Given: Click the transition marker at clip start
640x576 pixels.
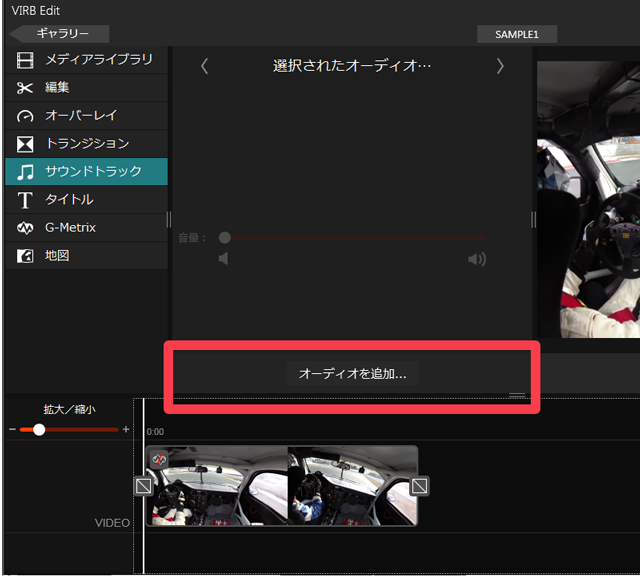Looking at the screenshot, I should pyautogui.click(x=144, y=486).
